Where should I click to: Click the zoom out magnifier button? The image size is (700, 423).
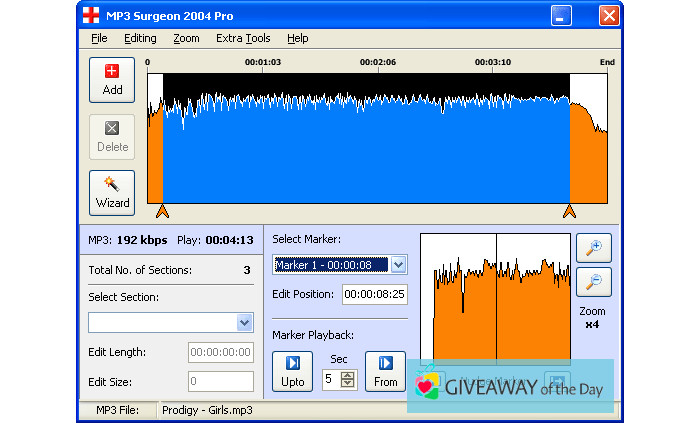(593, 282)
